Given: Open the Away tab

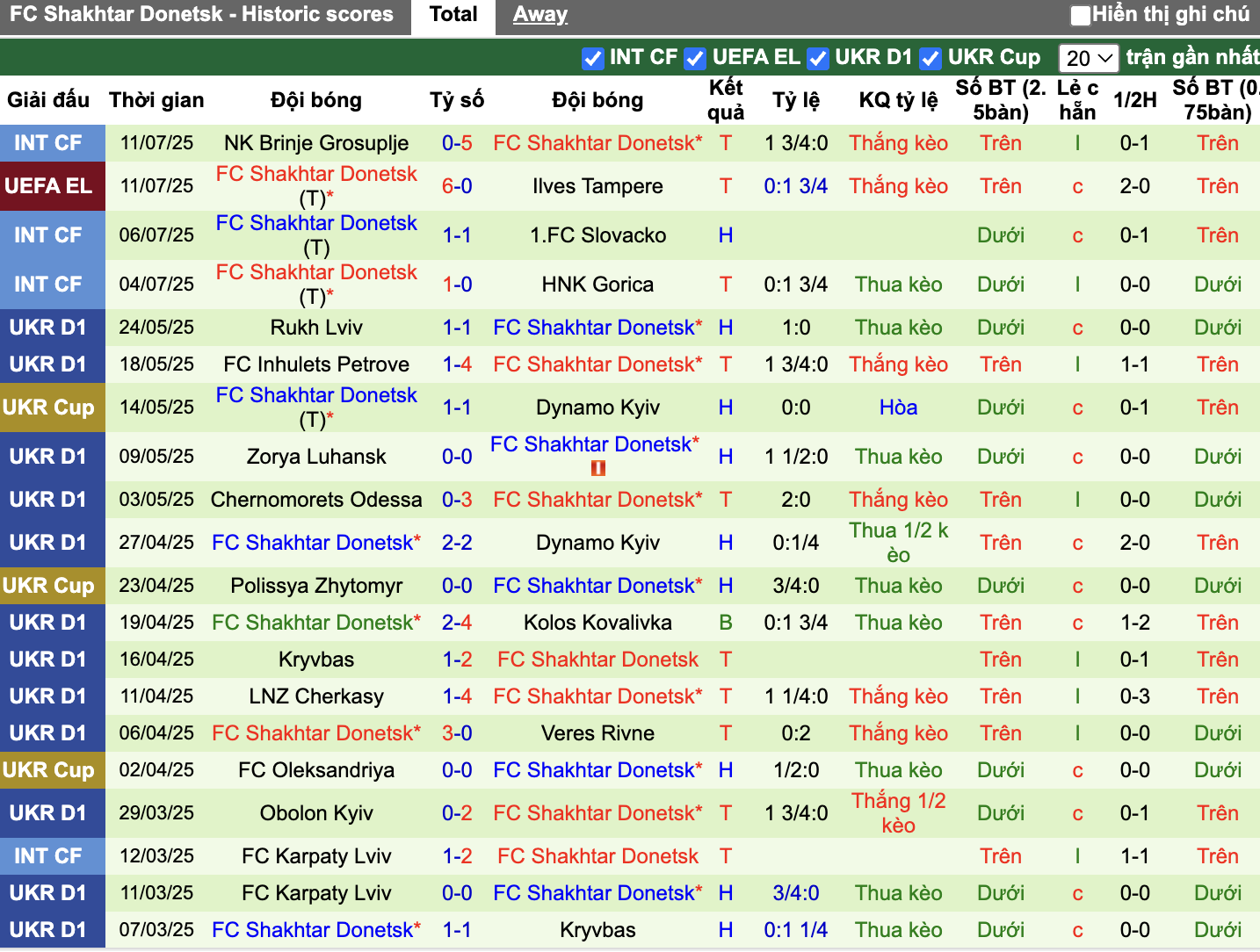Looking at the screenshot, I should point(540,15).
